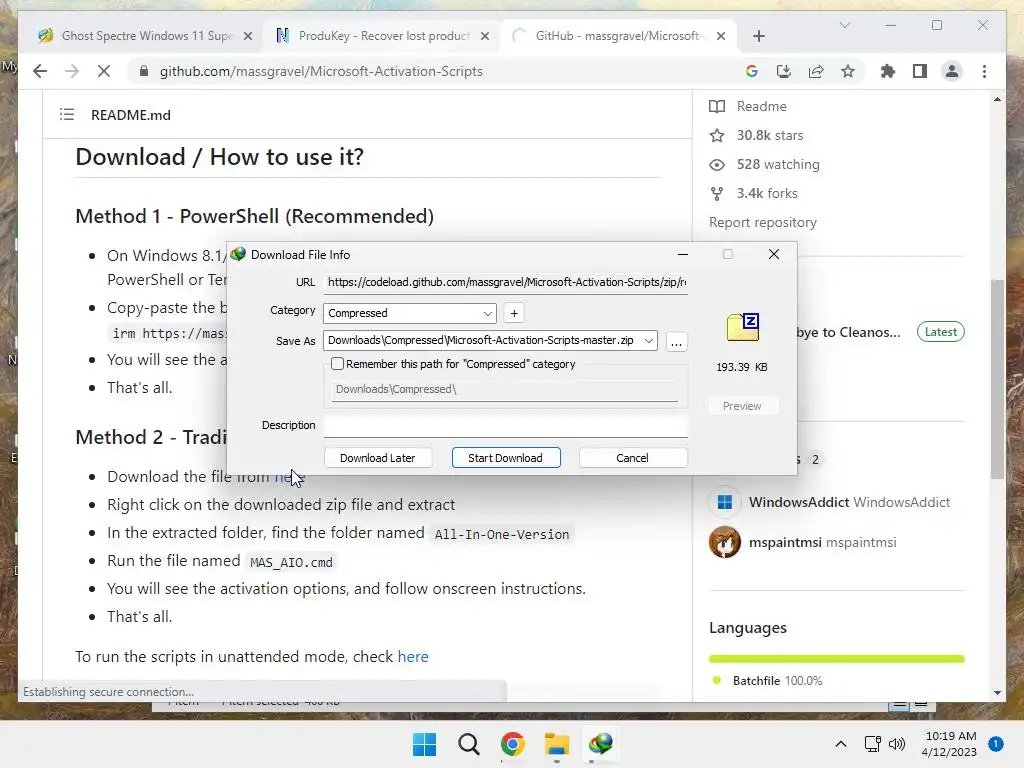Click the mspaintmsi avatar image
Viewport: 1024px width, 768px height.
[725, 542]
